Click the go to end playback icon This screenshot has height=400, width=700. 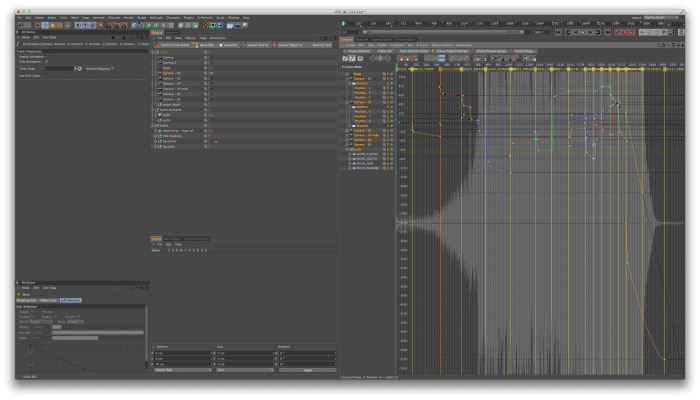[608, 32]
